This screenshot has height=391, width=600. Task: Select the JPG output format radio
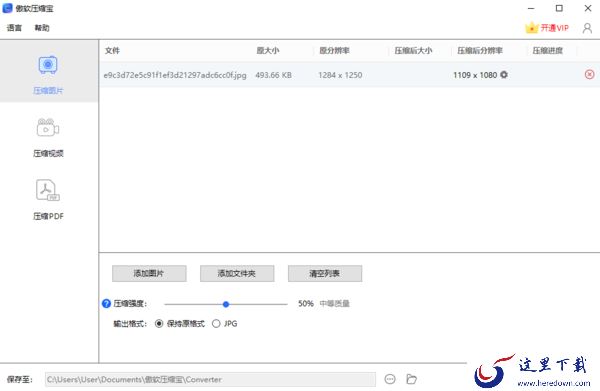tap(216, 324)
